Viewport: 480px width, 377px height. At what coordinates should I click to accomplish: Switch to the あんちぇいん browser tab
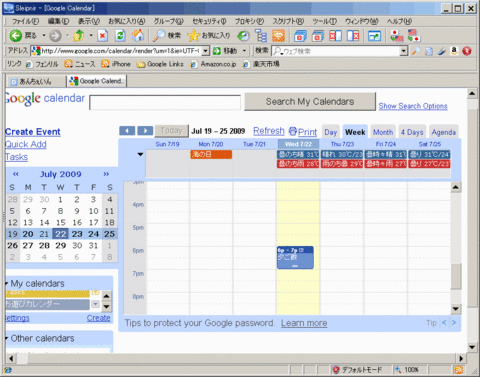pyautogui.click(x=35, y=81)
